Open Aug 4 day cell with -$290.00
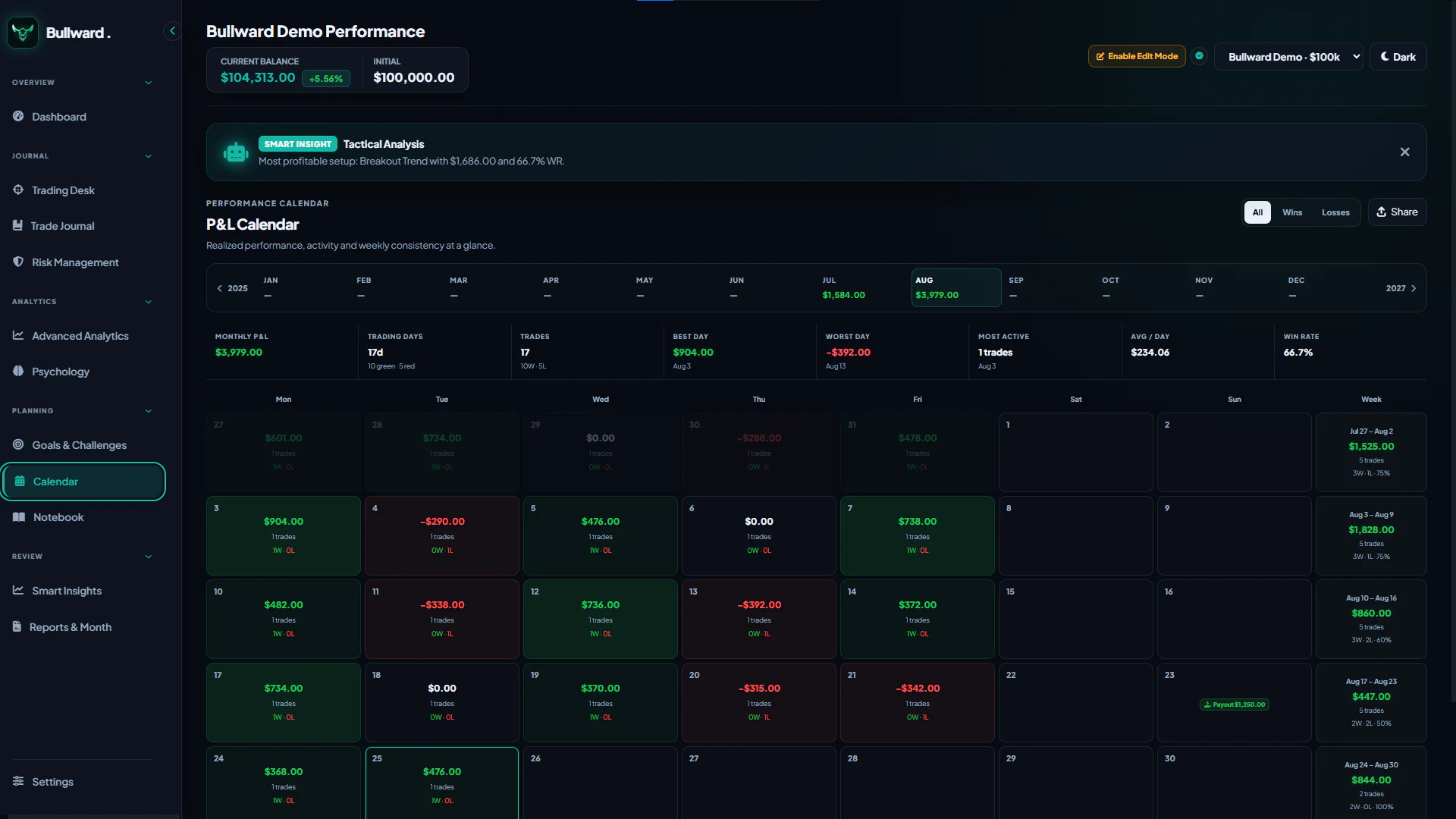This screenshot has height=819, width=1456. [x=442, y=535]
